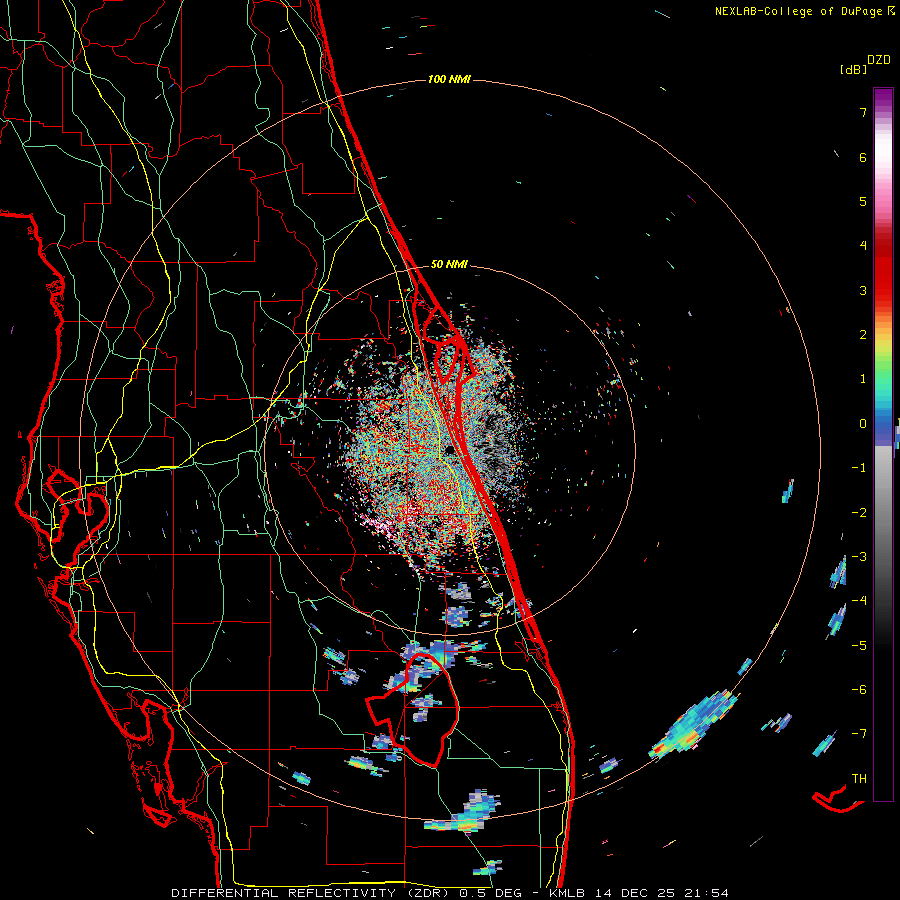Click the scale value 6
This screenshot has width=900, height=900.
(x=863, y=157)
